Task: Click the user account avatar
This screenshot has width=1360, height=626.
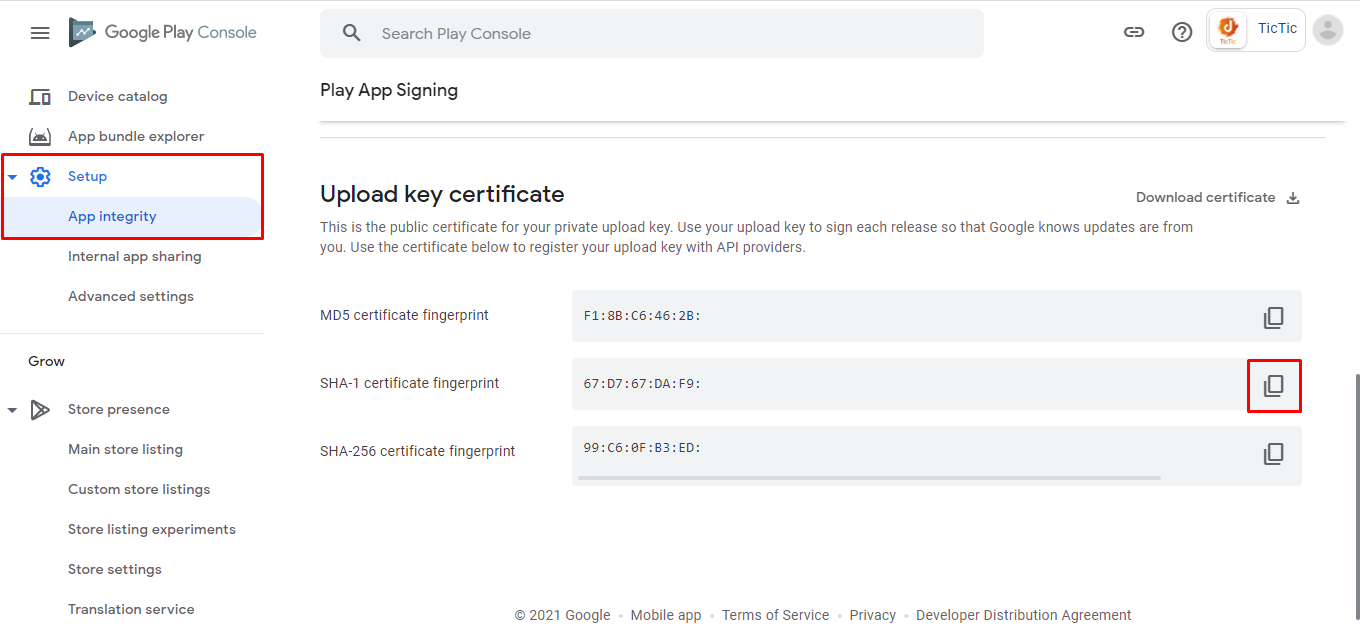Action: click(x=1327, y=30)
